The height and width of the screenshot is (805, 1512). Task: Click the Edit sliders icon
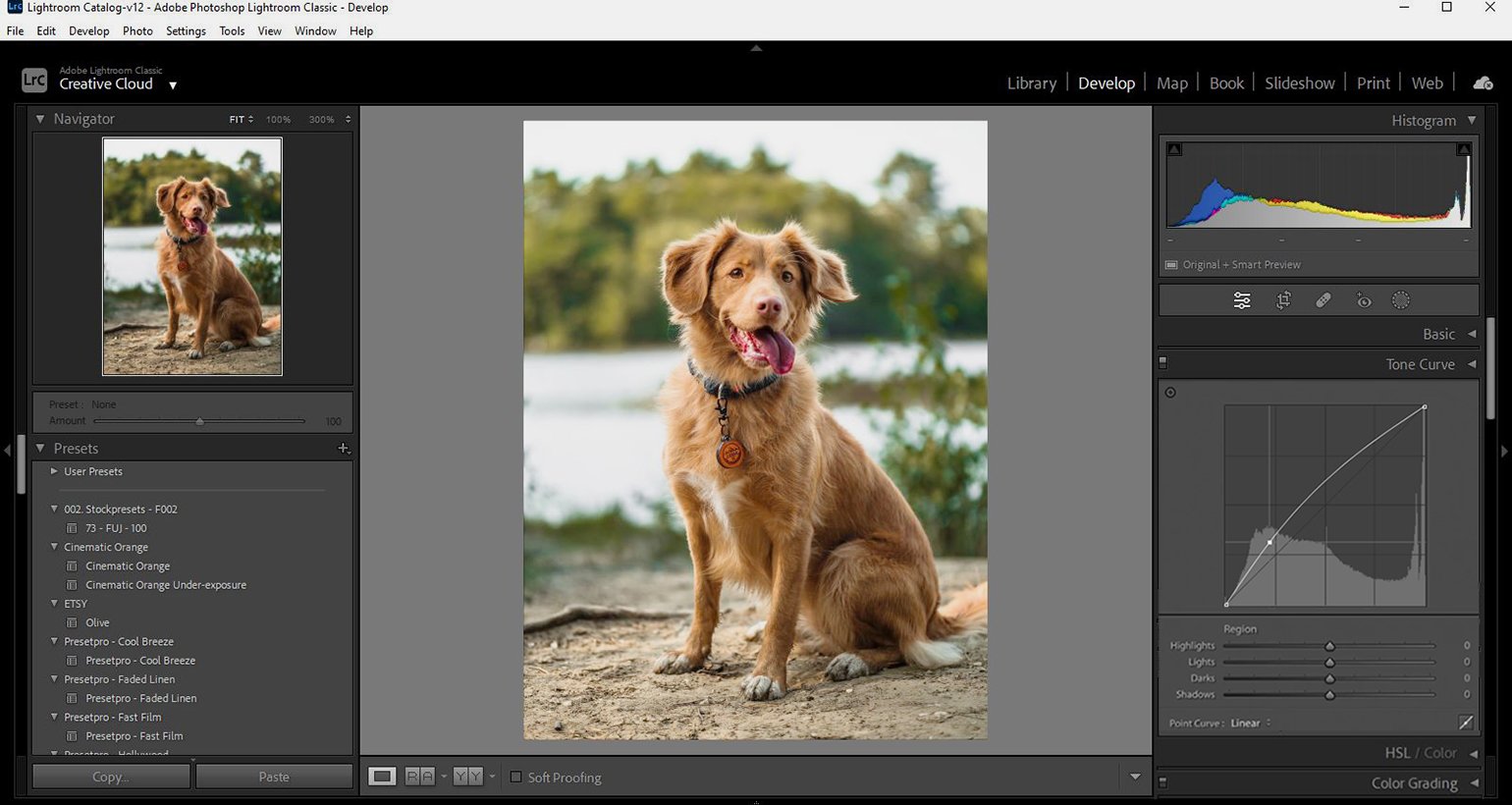[x=1242, y=301]
